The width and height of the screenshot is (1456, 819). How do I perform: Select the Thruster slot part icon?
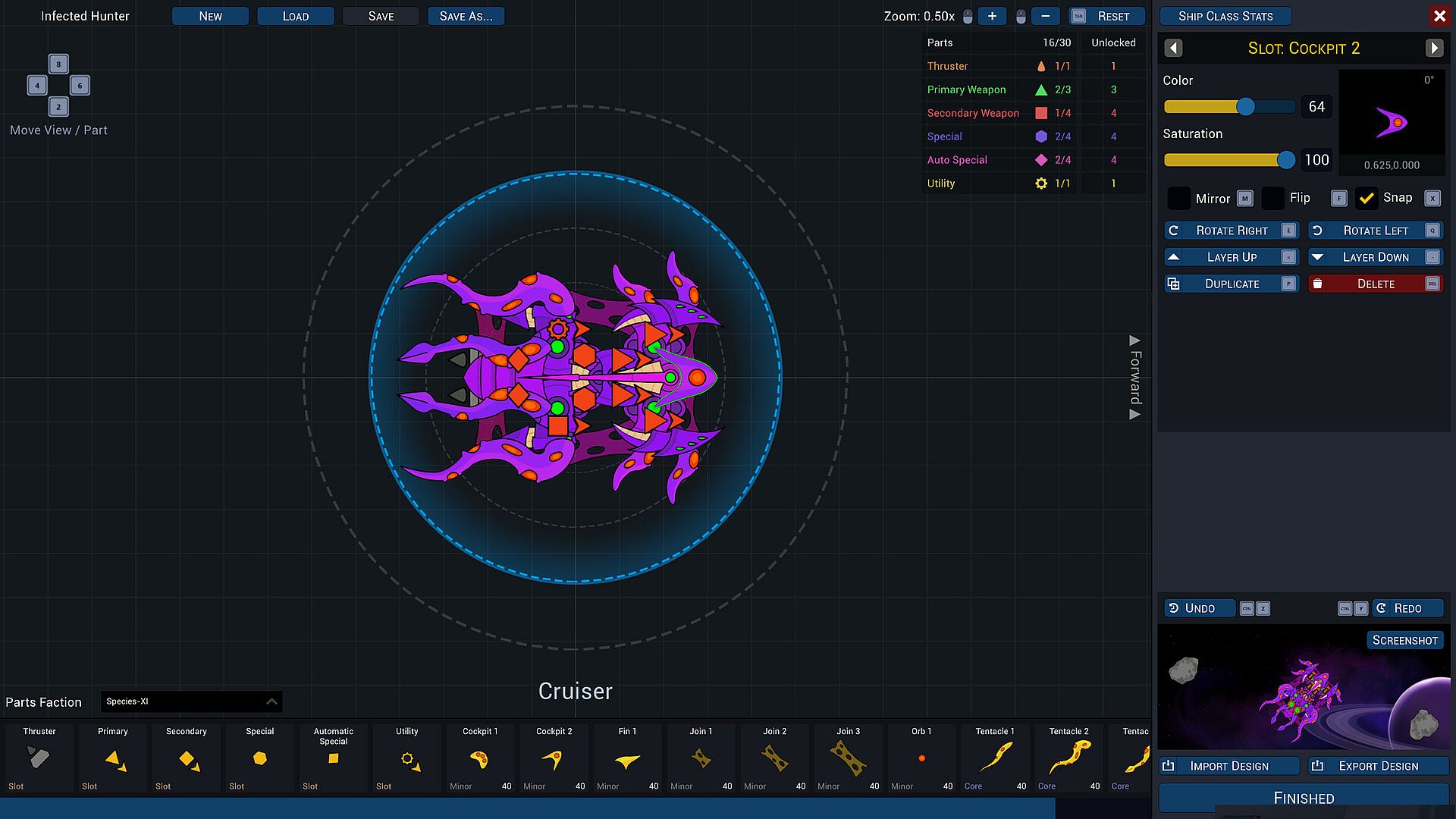pyautogui.click(x=38, y=758)
